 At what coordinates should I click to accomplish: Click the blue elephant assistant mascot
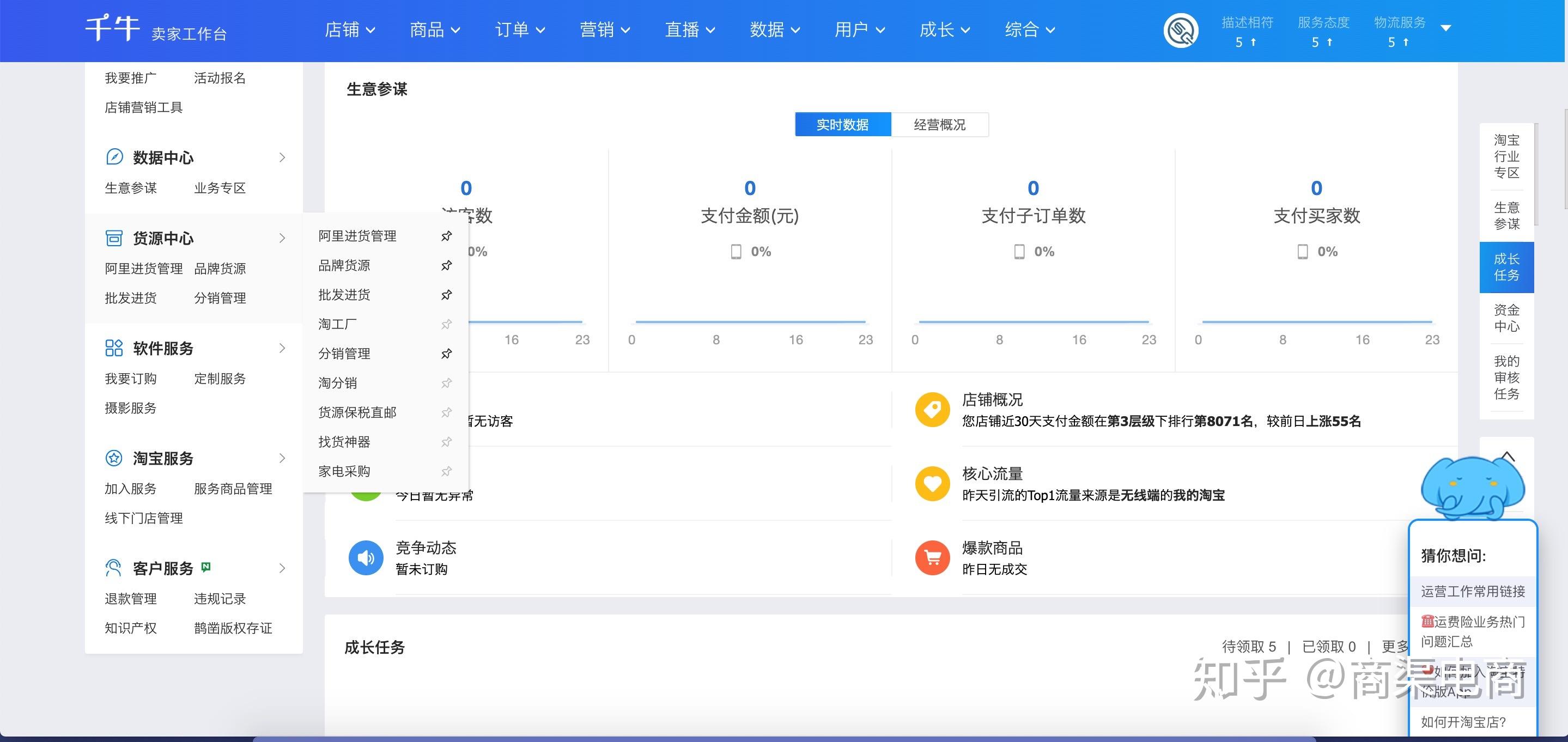[1472, 488]
